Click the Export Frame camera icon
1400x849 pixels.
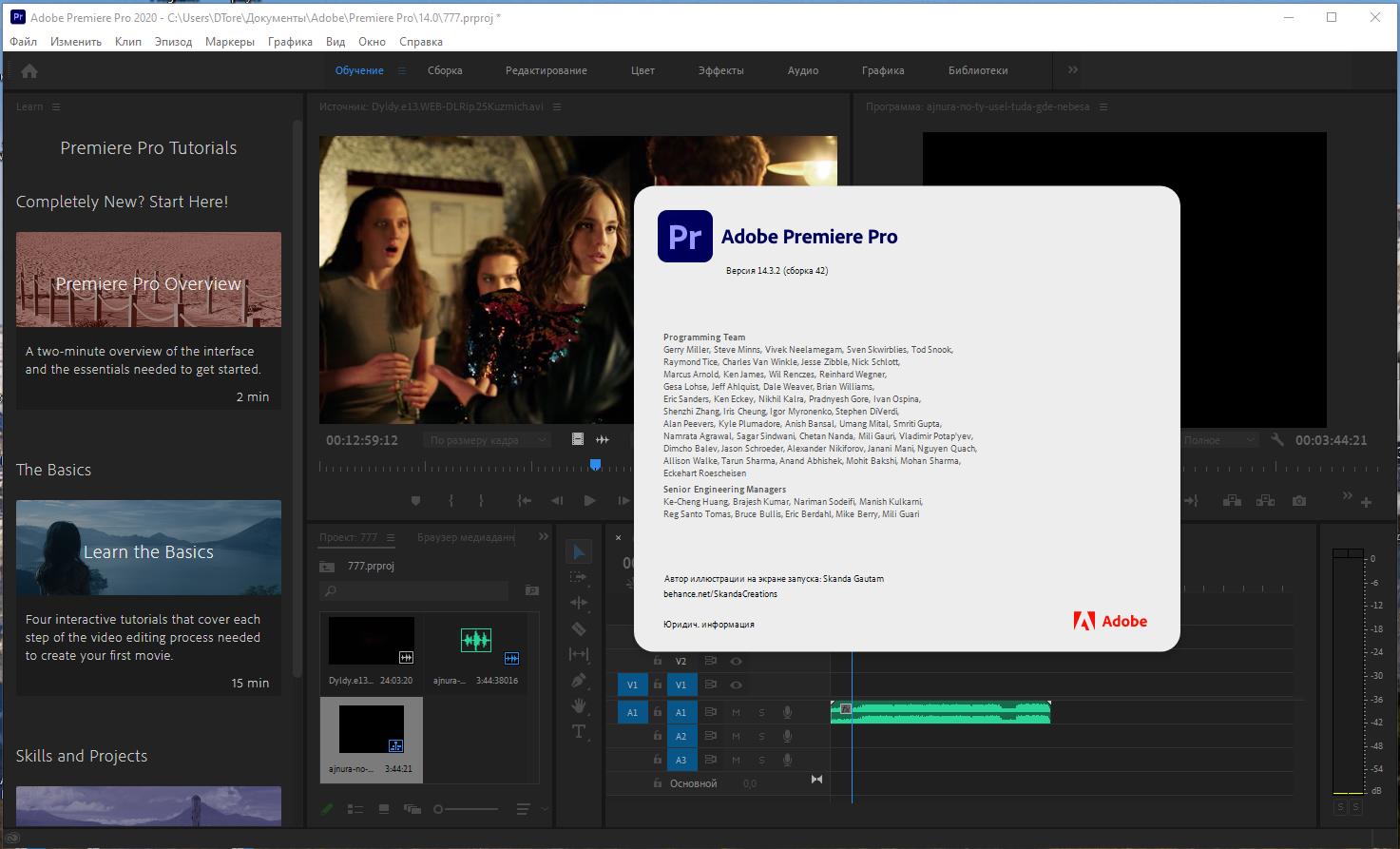click(1300, 502)
